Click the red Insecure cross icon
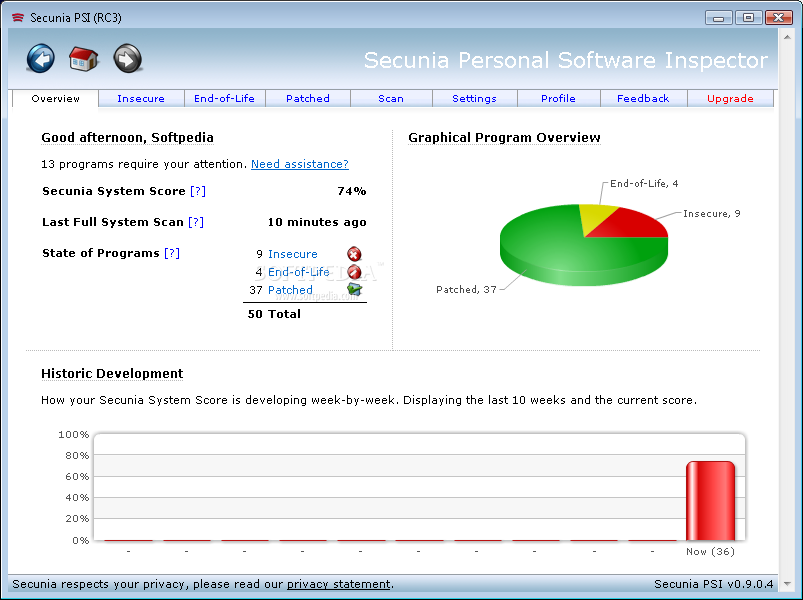The height and width of the screenshot is (600, 803). 354,254
